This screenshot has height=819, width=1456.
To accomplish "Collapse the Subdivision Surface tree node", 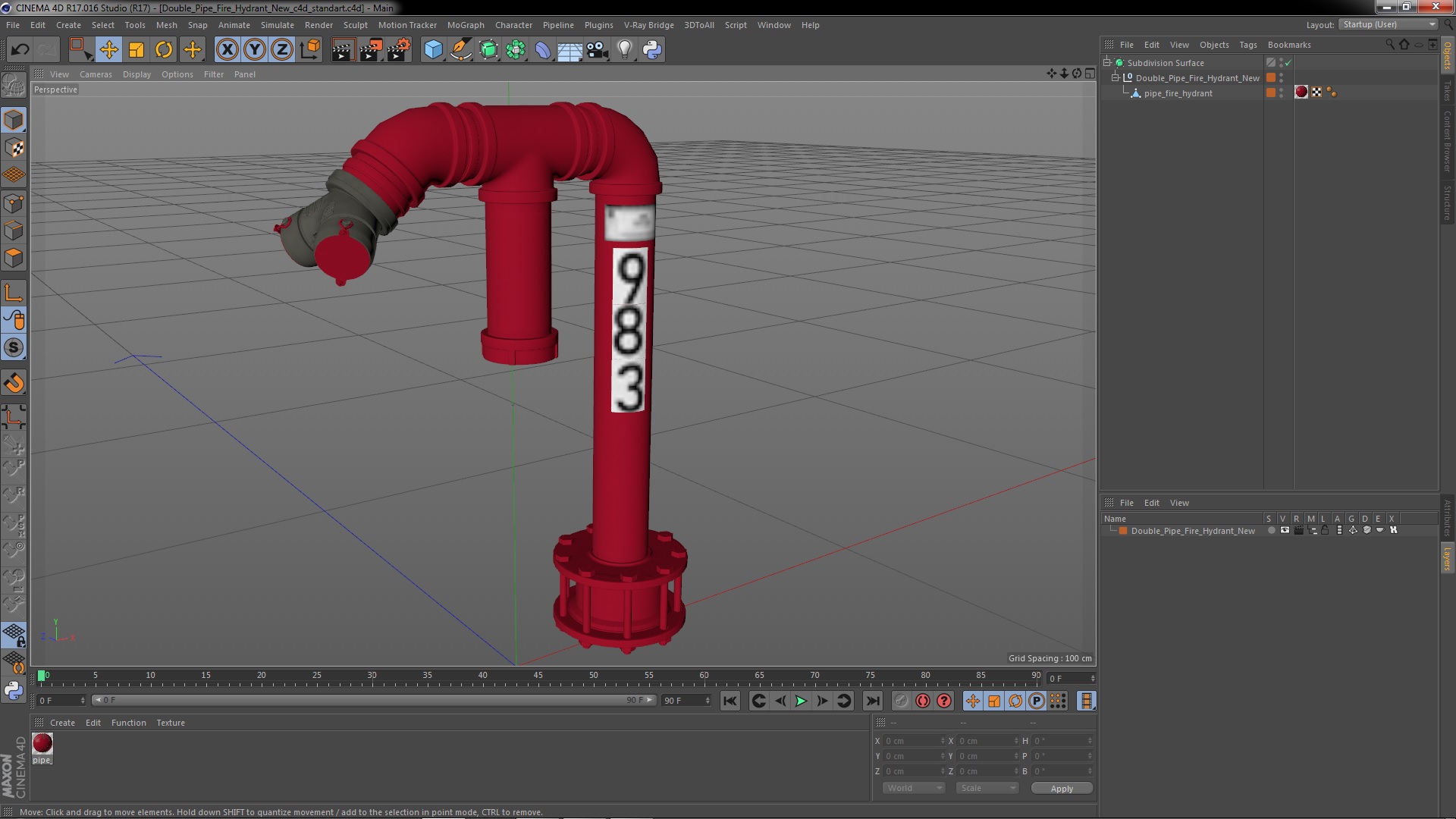I will tap(1106, 63).
